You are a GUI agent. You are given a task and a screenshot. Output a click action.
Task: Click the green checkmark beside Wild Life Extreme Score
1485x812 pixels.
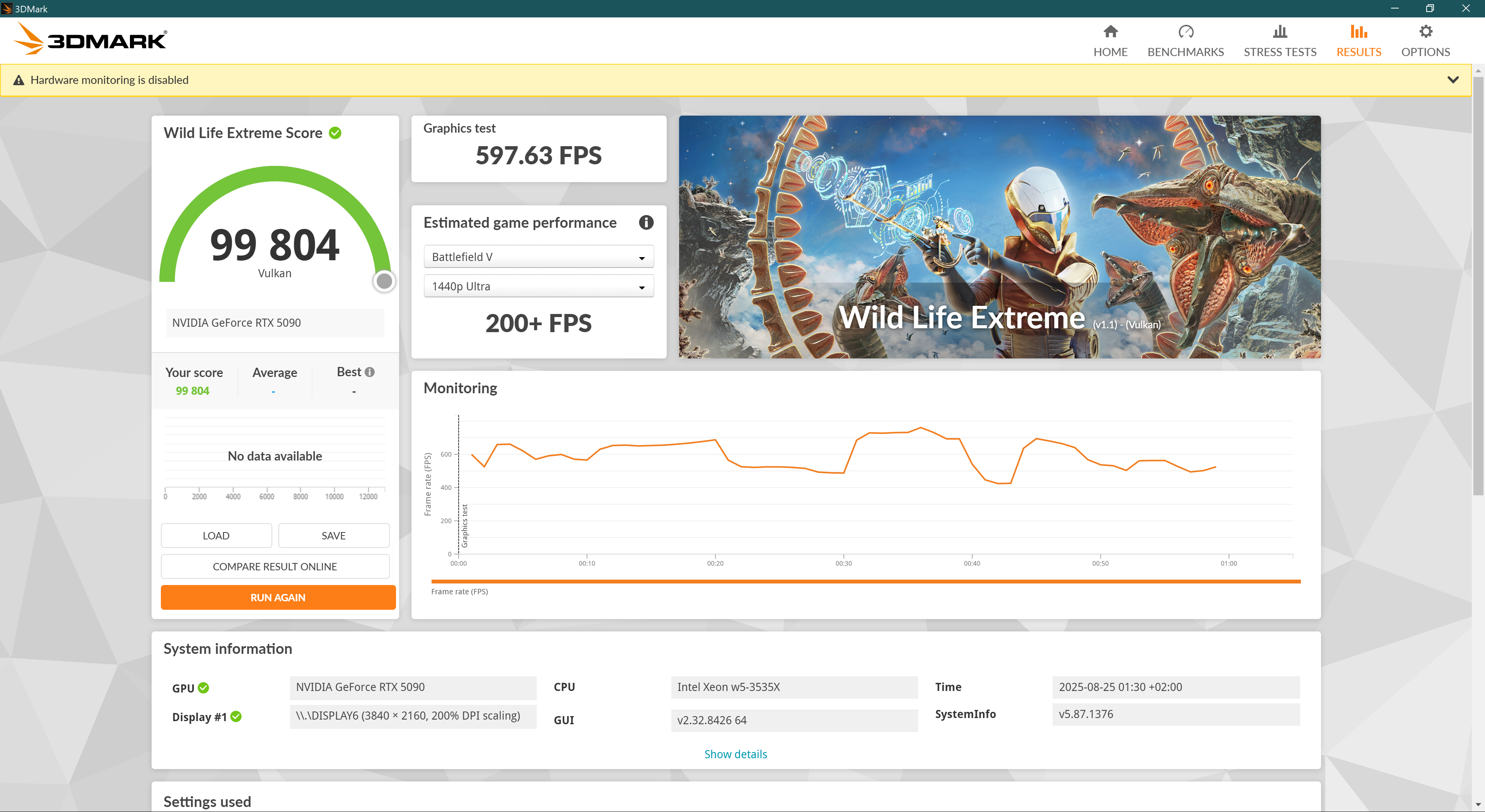(x=335, y=133)
